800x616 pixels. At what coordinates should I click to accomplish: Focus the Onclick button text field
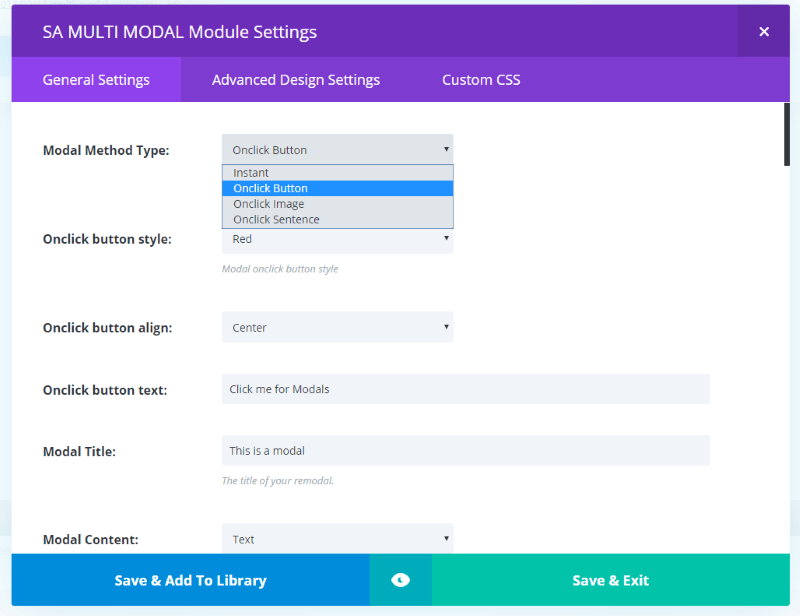click(x=465, y=389)
